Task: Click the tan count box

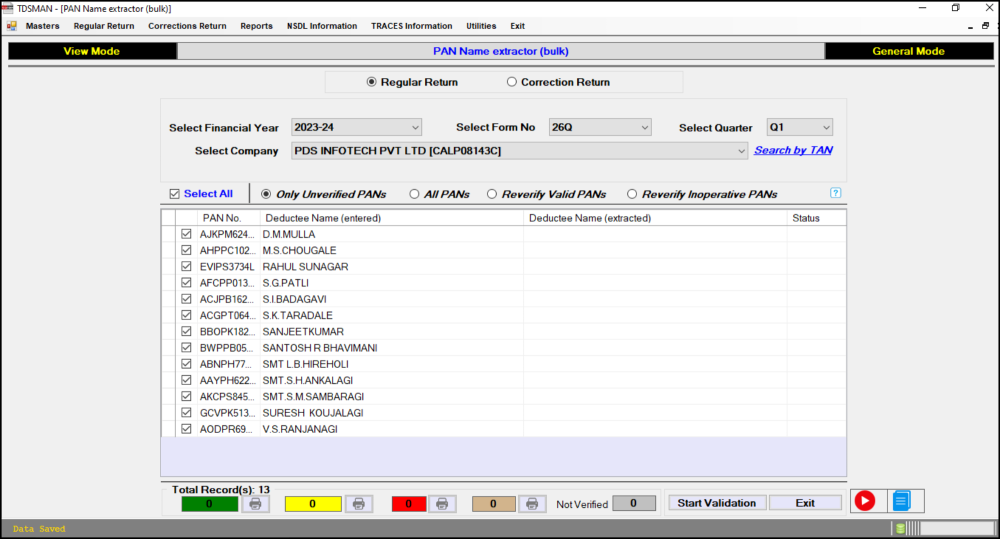Action: (493, 504)
